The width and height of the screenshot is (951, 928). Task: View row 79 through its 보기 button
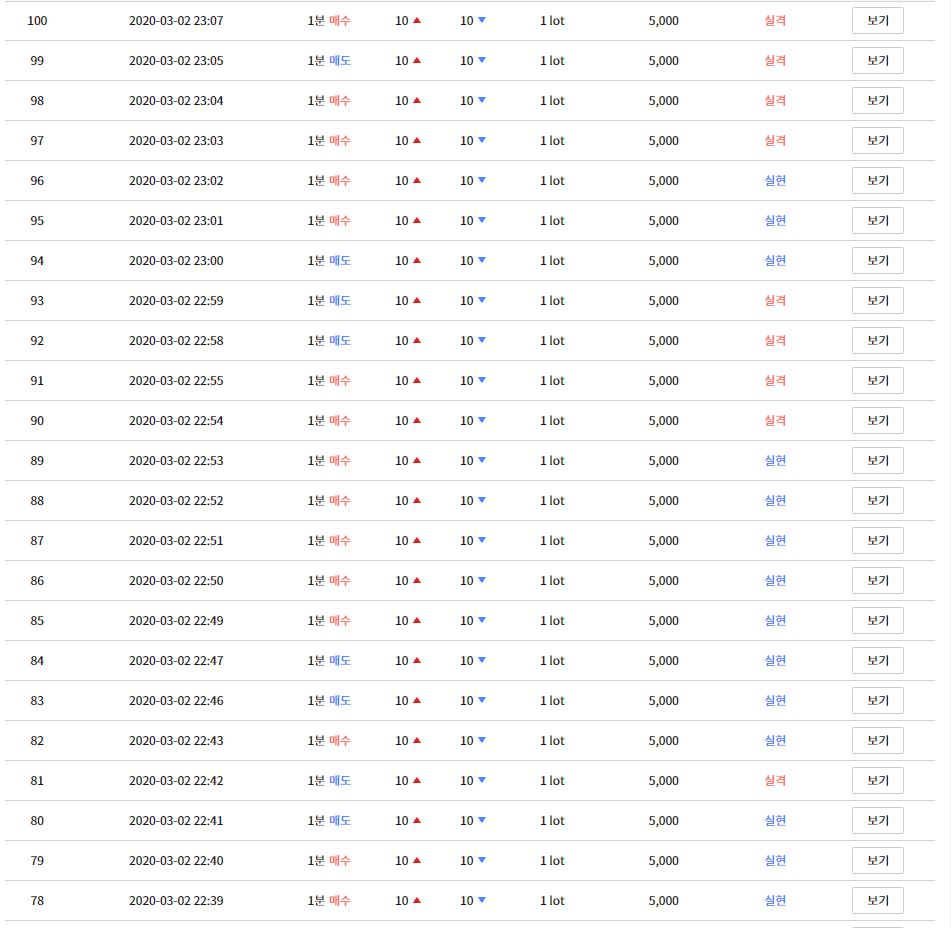[877, 861]
